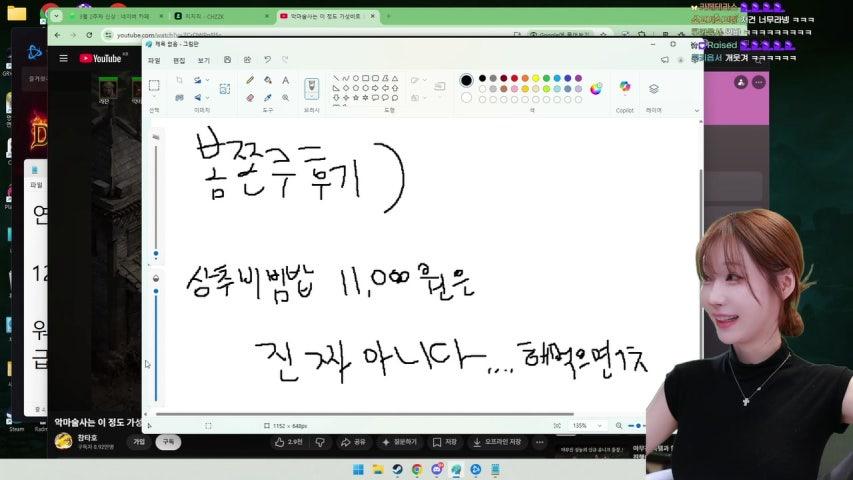Collapse the Paint ribbon chevron

[x=697, y=110]
